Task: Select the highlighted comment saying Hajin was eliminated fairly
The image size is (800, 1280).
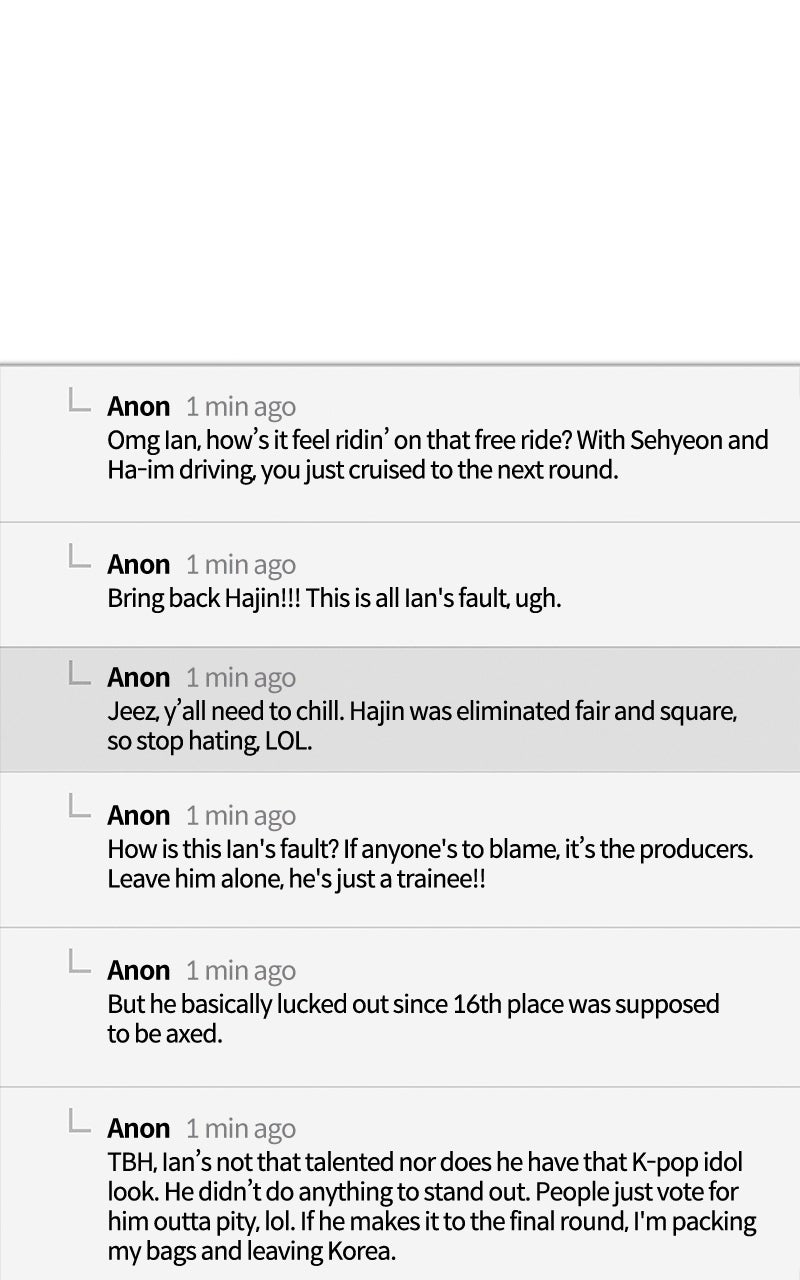Action: point(421,727)
